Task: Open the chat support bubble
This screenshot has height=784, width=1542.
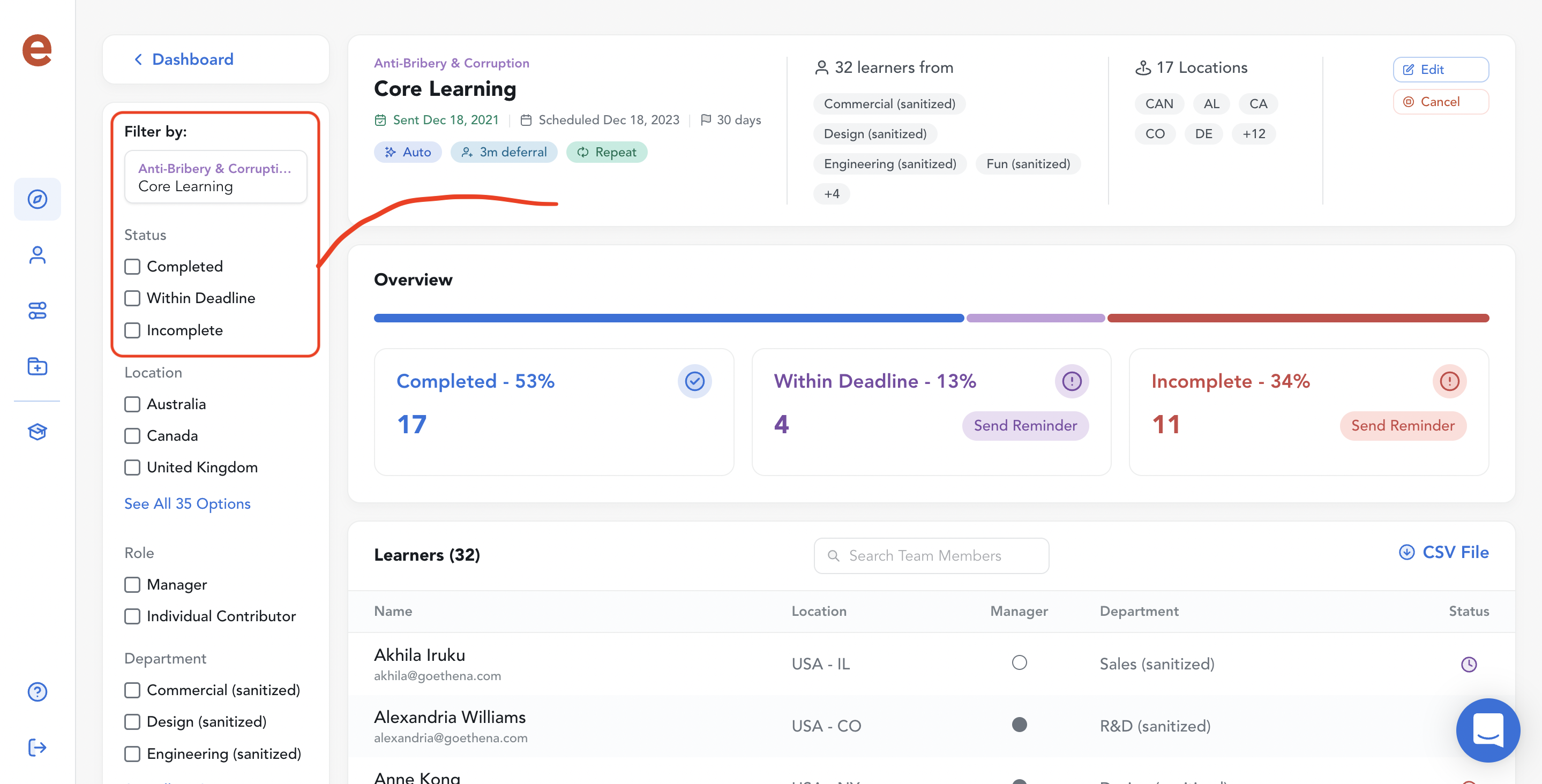Action: point(1487,730)
